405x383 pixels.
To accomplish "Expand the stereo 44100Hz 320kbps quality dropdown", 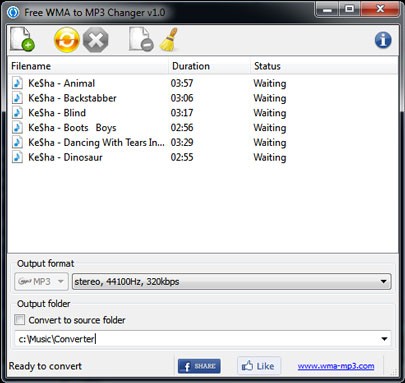I will (232, 281).
